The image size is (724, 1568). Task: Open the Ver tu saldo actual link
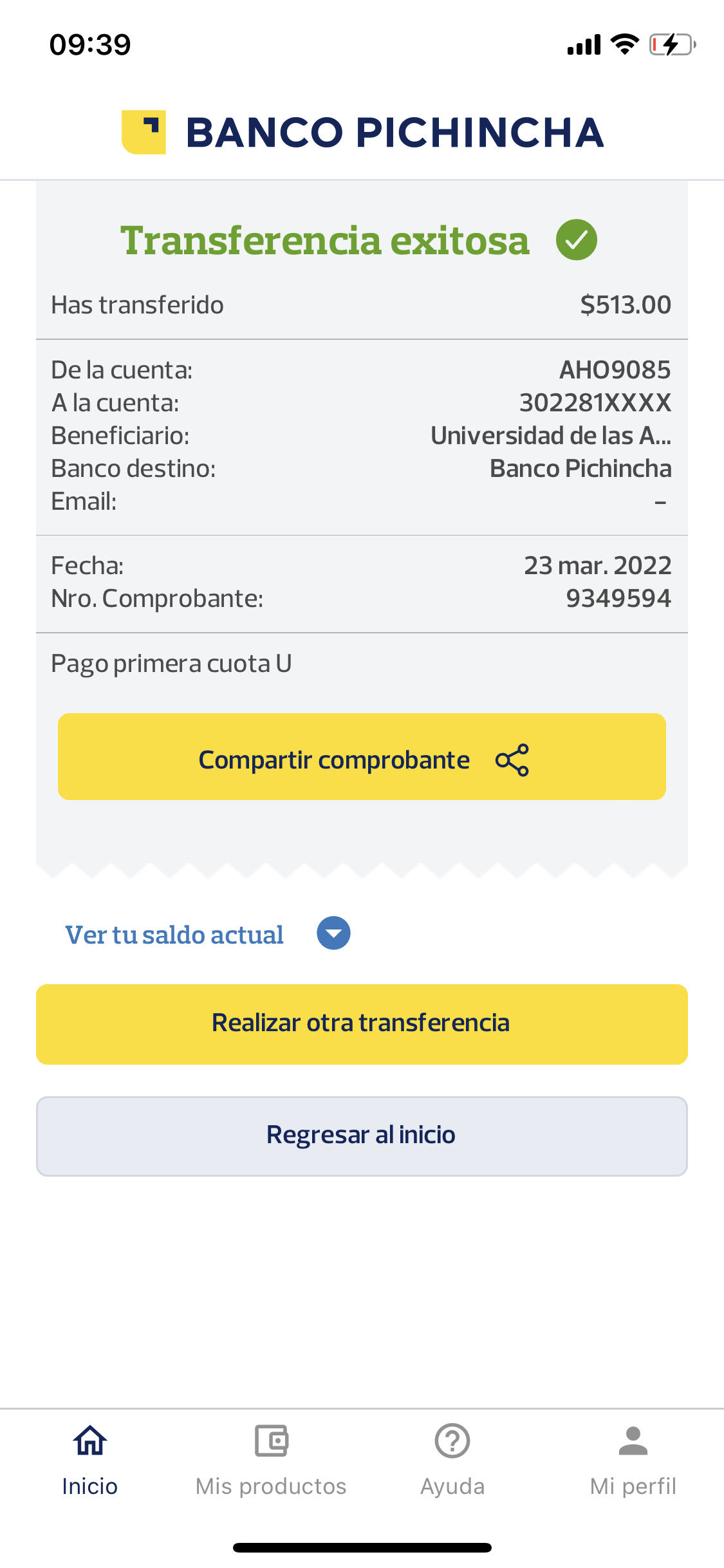click(174, 935)
